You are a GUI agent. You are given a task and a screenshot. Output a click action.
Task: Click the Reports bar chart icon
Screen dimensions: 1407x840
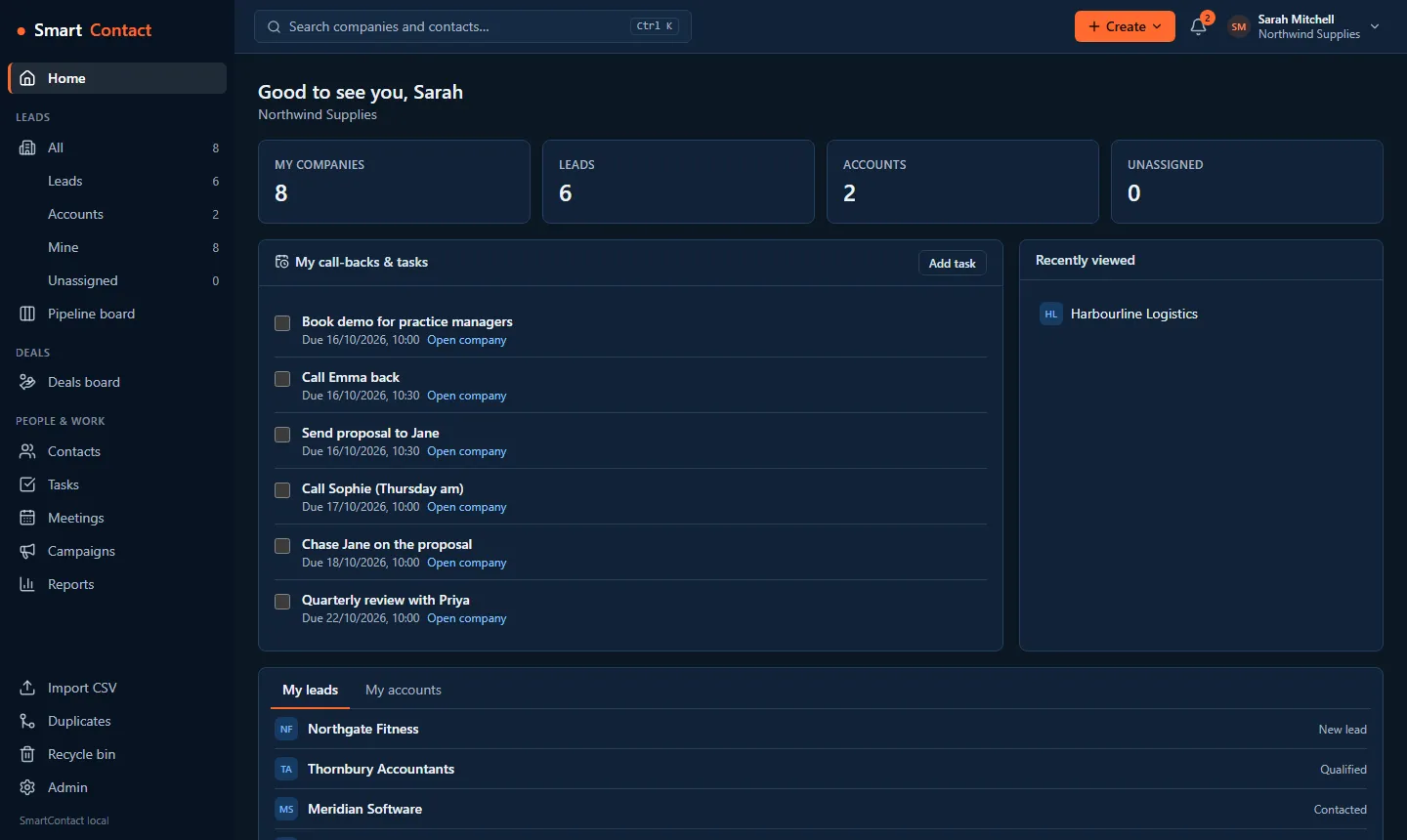coord(27,584)
